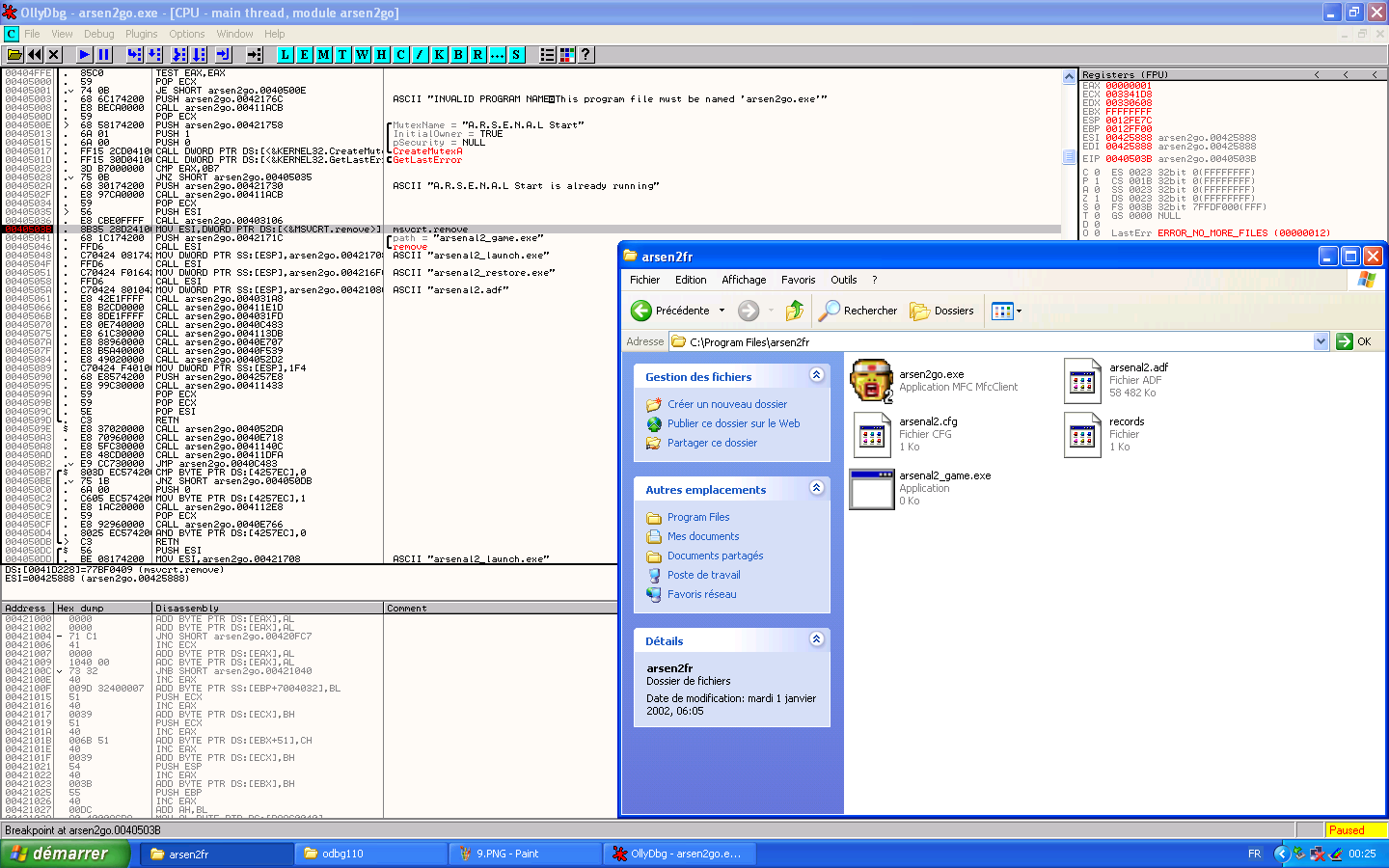Click the Step into toolbar icon

pos(135,55)
